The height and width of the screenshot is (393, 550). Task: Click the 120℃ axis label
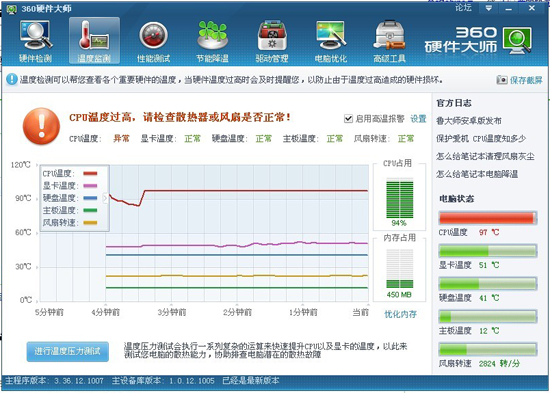point(21,165)
